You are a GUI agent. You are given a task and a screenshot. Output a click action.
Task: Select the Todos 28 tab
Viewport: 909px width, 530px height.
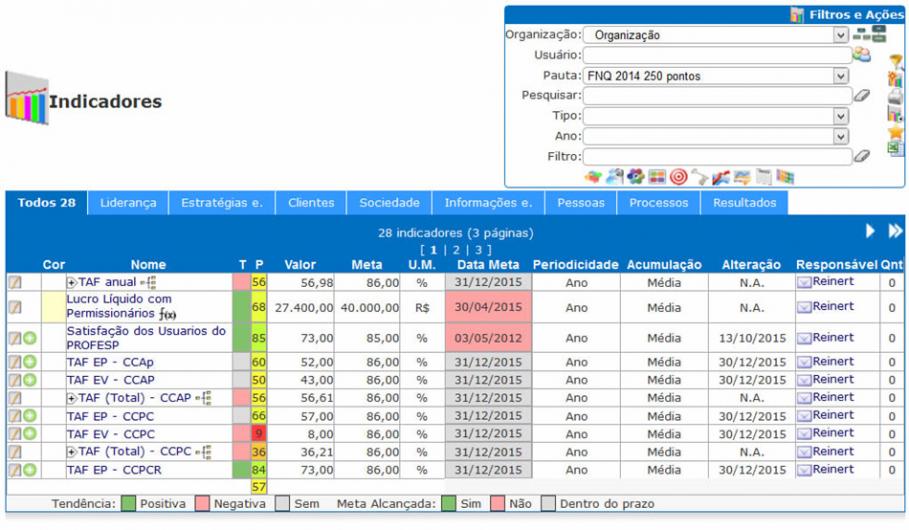(46, 203)
